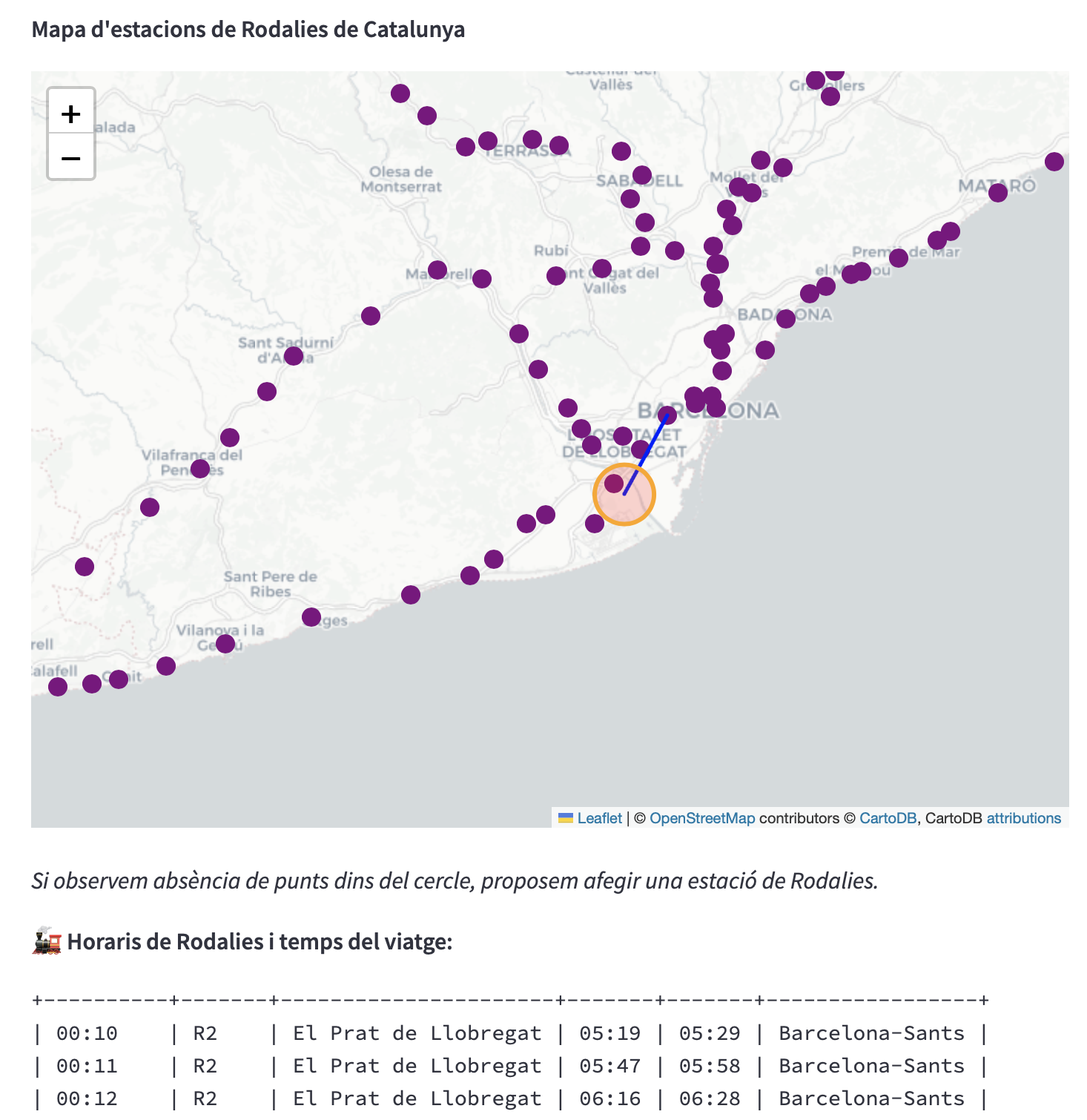Image resolution: width=1087 pixels, height=1120 pixels.
Task: Select the 06:16 departure time cell
Action: 609,1098
